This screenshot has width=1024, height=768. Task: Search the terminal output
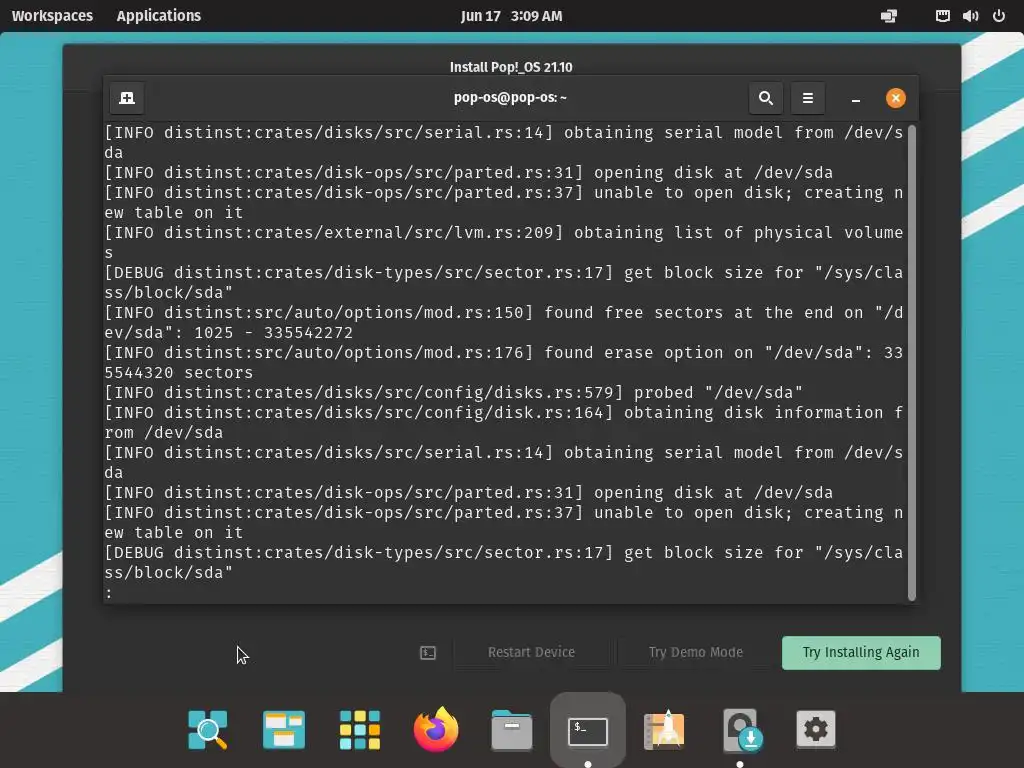click(x=765, y=98)
